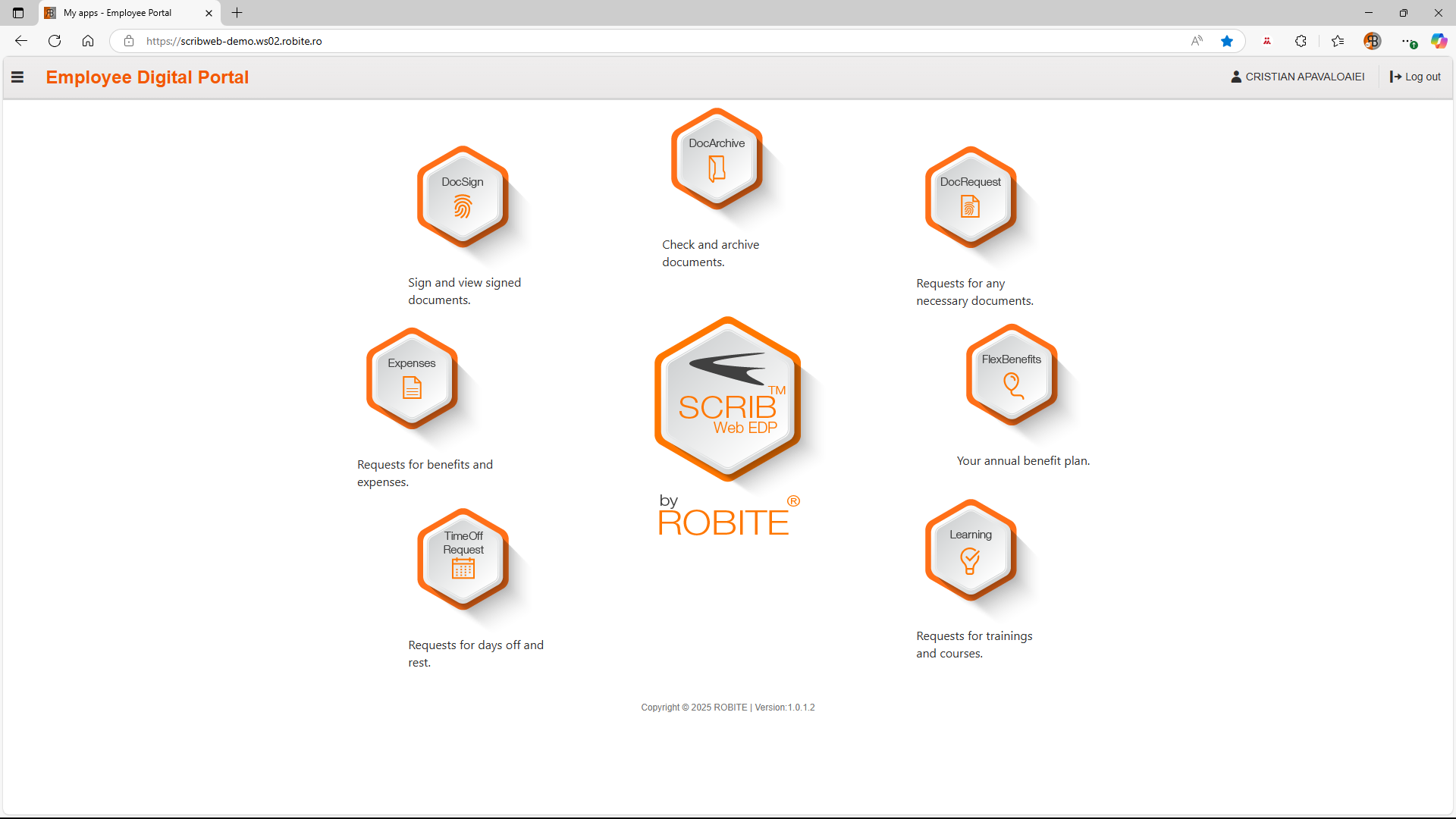1456x819 pixels.
Task: Open the Favorites list icon
Action: pos(1338,41)
